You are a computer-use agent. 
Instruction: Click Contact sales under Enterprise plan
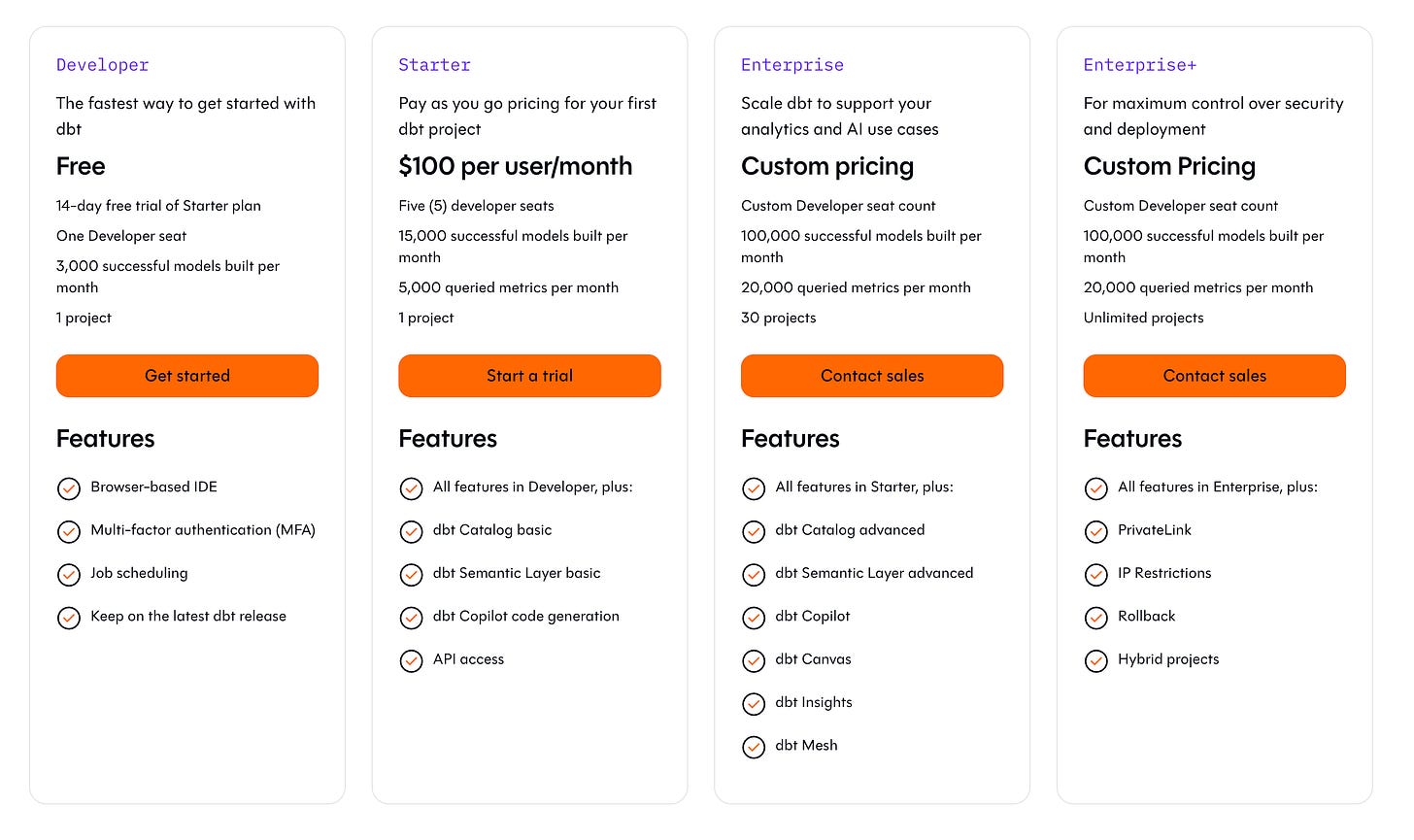[x=872, y=376]
